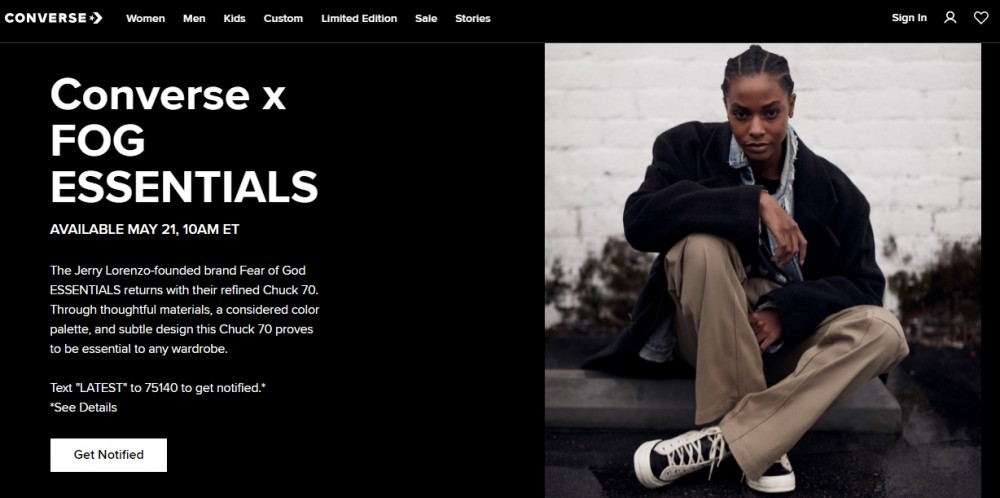Screen dimensions: 1000x498
Task: Click the black Chuck 70 sneaker in photo
Action: 681,456
